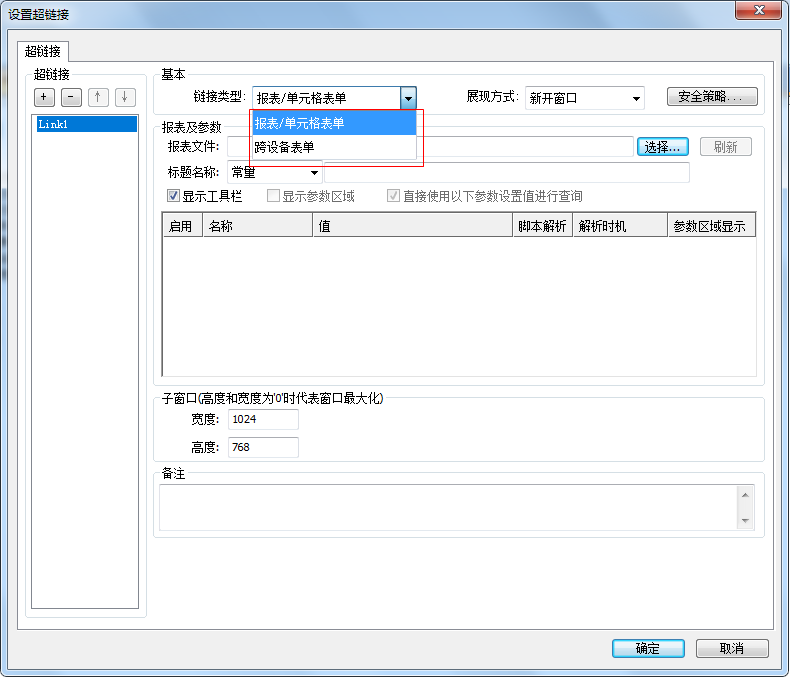
Task: Select 报表/单元格表单 from the list
Action: (333, 123)
